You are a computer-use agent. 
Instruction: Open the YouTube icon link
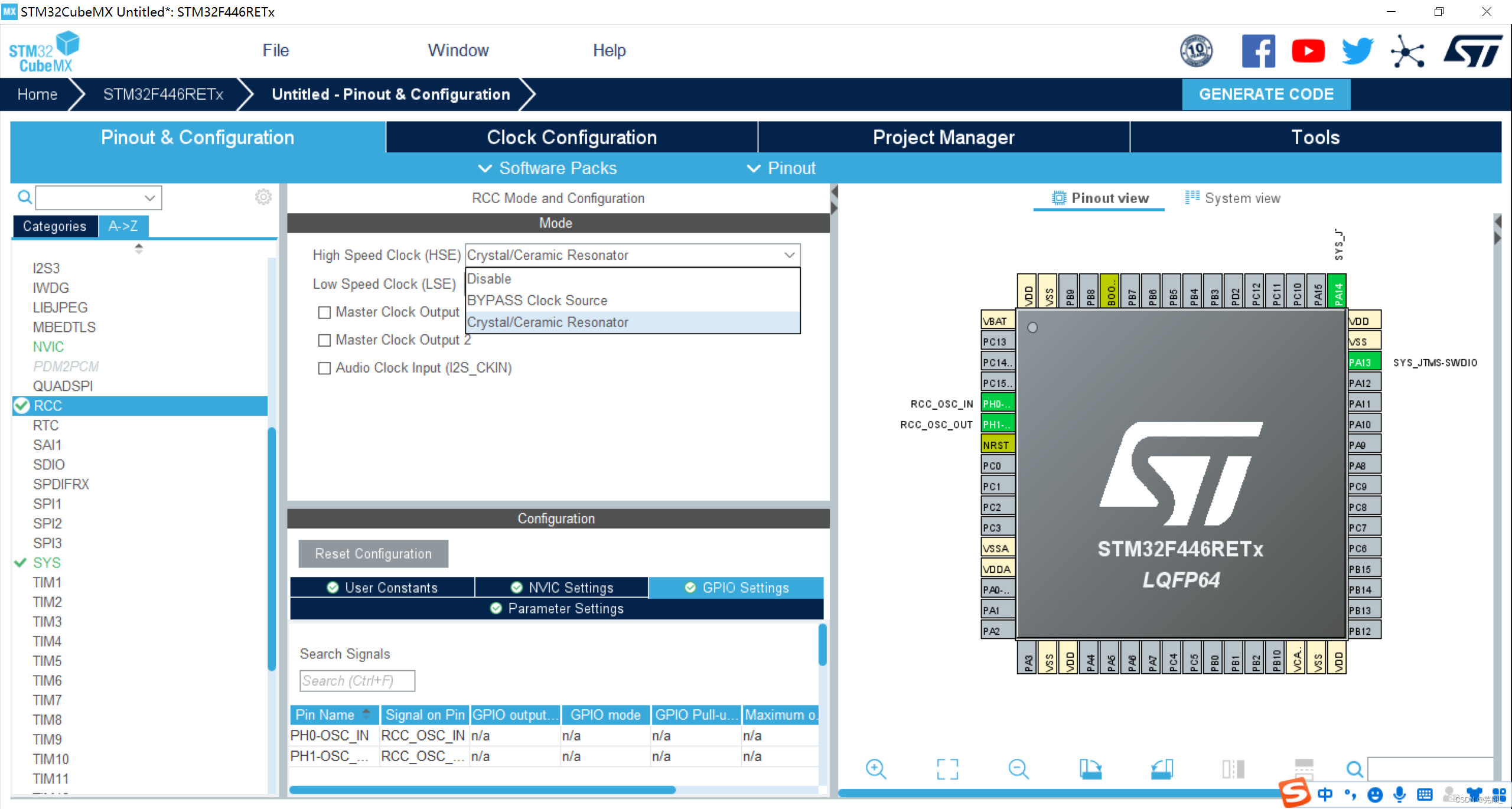coord(1308,51)
